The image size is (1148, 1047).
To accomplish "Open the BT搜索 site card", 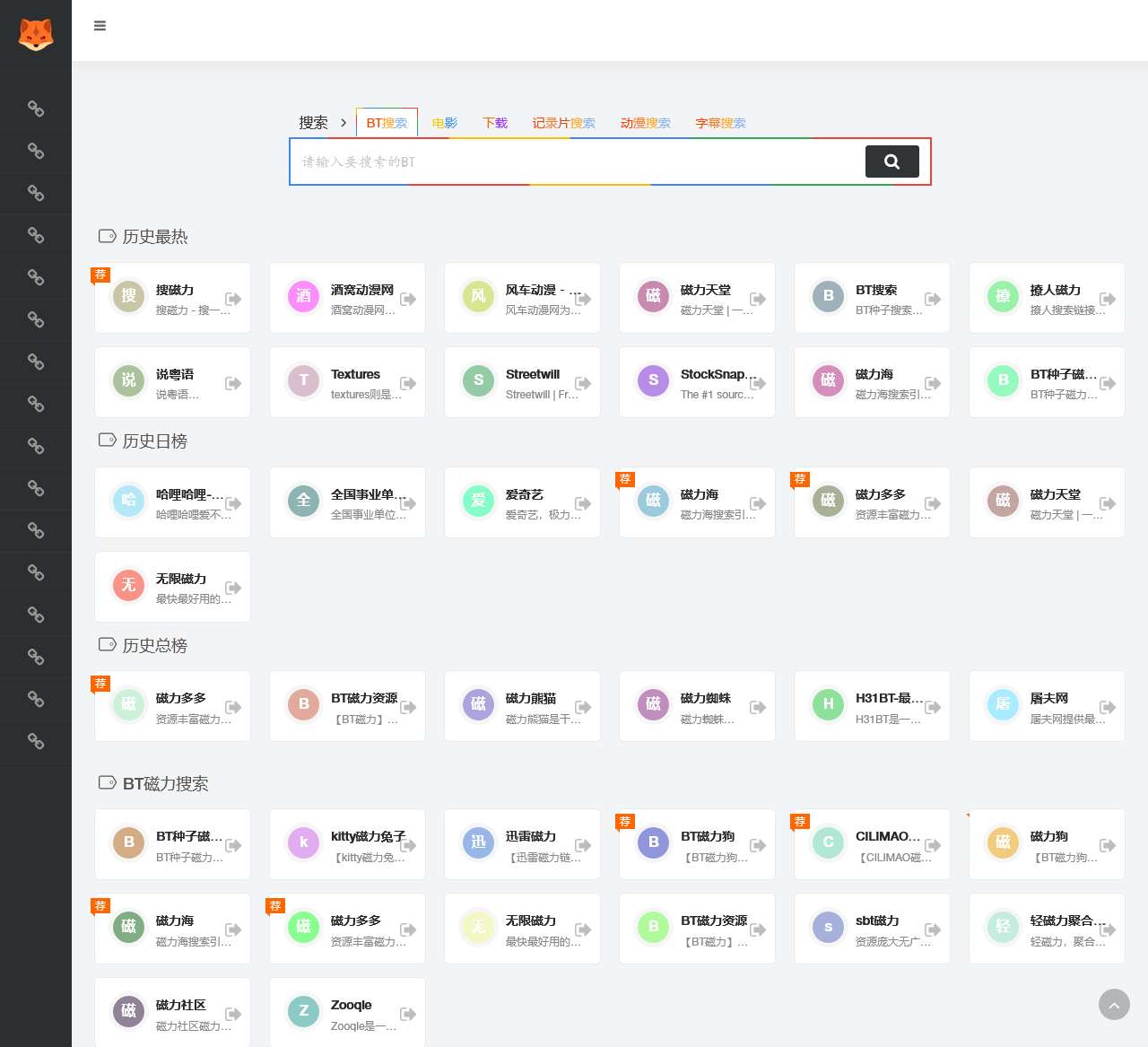I will (x=872, y=298).
